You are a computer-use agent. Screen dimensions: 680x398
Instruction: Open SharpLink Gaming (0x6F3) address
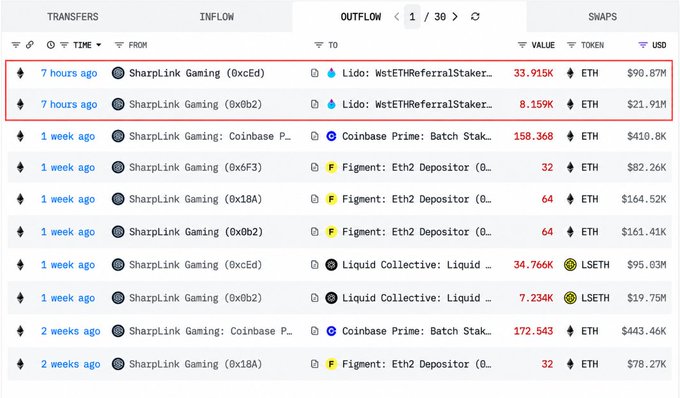(x=196, y=167)
